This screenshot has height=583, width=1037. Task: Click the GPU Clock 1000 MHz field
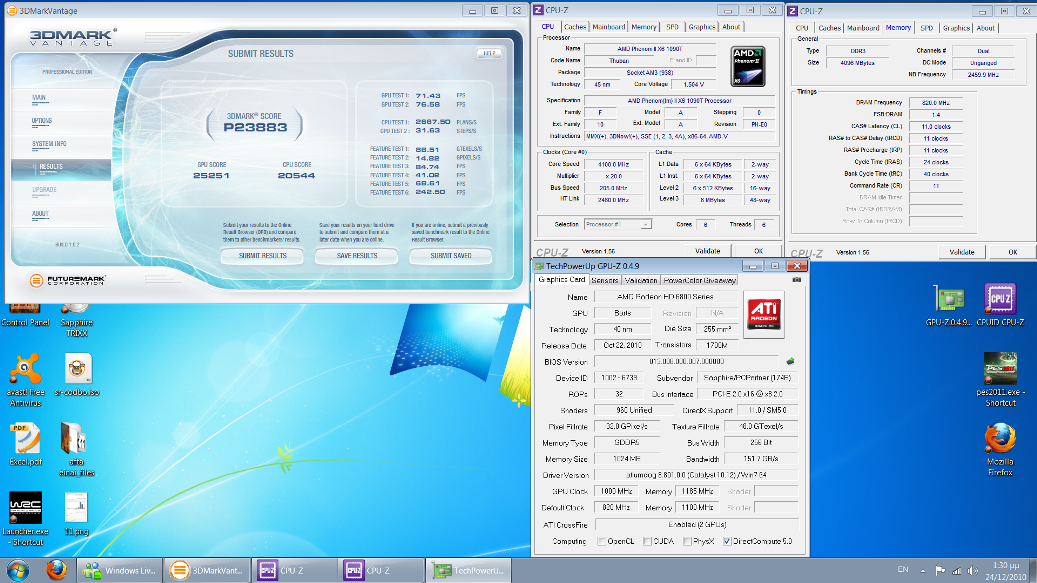point(616,492)
